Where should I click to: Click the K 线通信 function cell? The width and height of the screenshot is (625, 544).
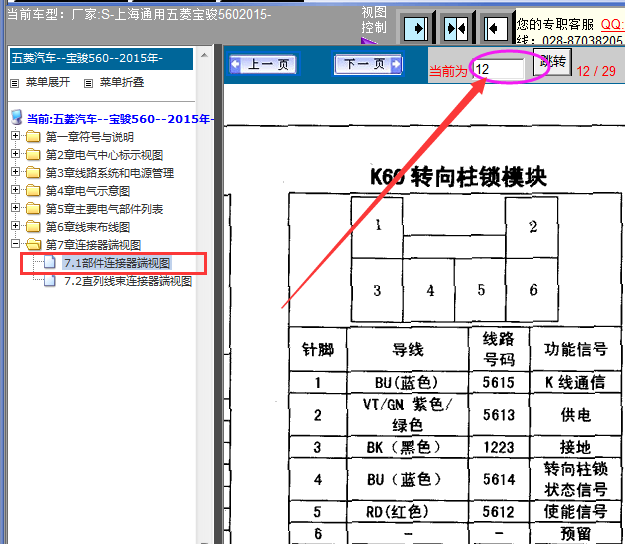(x=576, y=382)
